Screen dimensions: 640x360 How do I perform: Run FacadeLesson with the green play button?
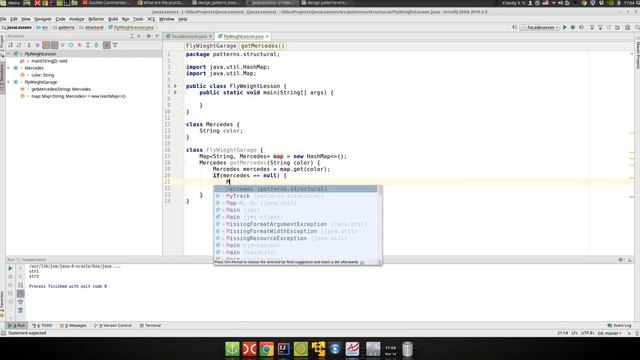(x=565, y=27)
